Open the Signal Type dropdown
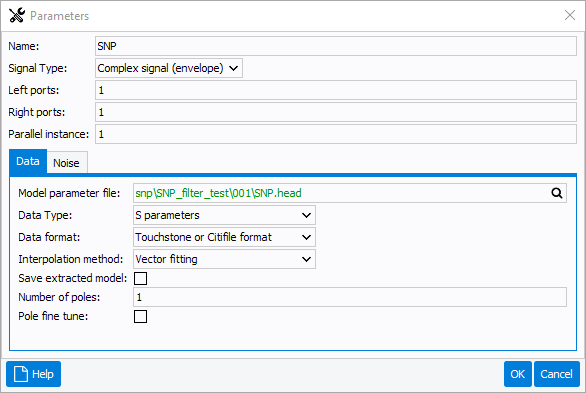The image size is (586, 393). (x=169, y=68)
